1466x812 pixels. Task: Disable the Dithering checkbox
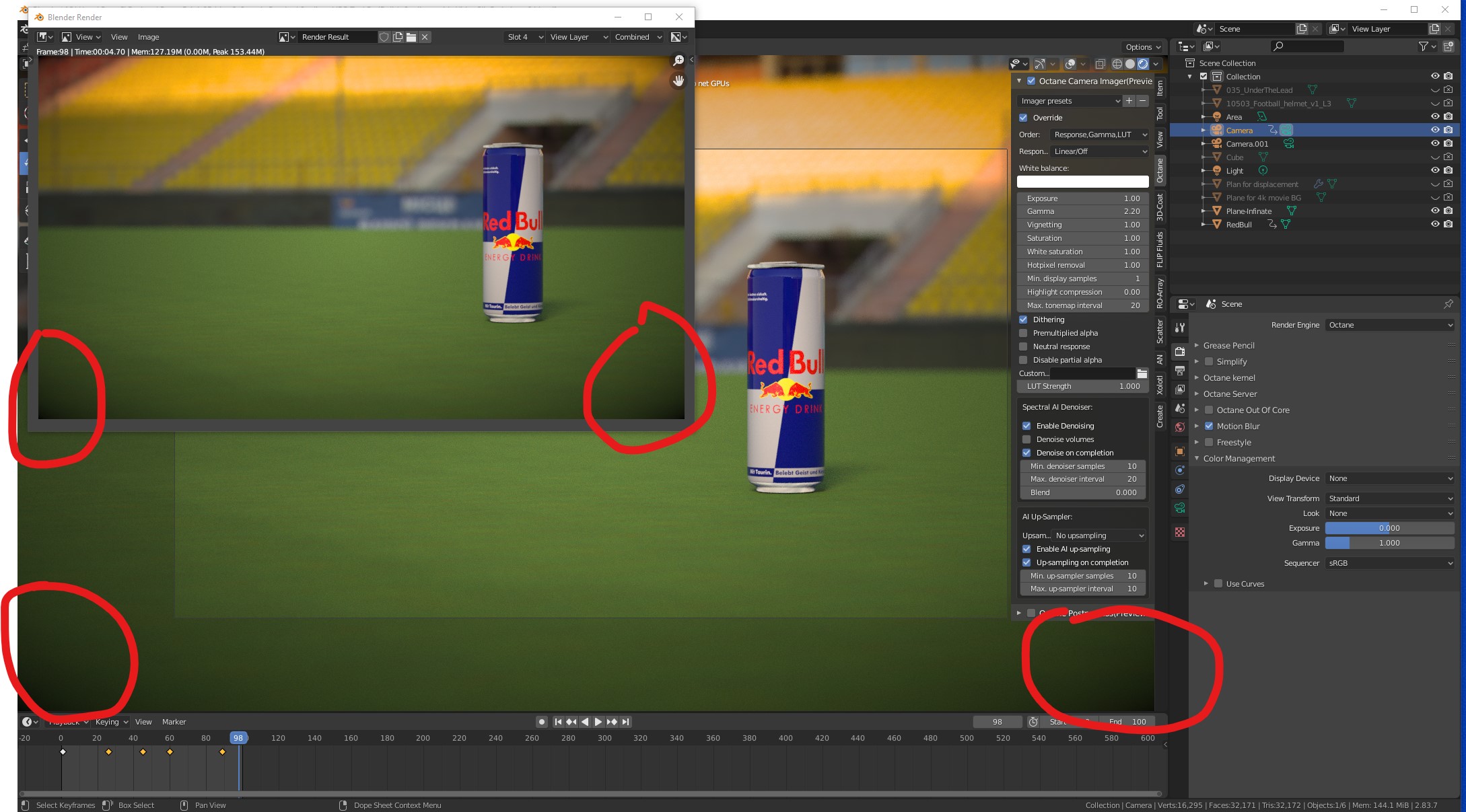(x=1023, y=320)
